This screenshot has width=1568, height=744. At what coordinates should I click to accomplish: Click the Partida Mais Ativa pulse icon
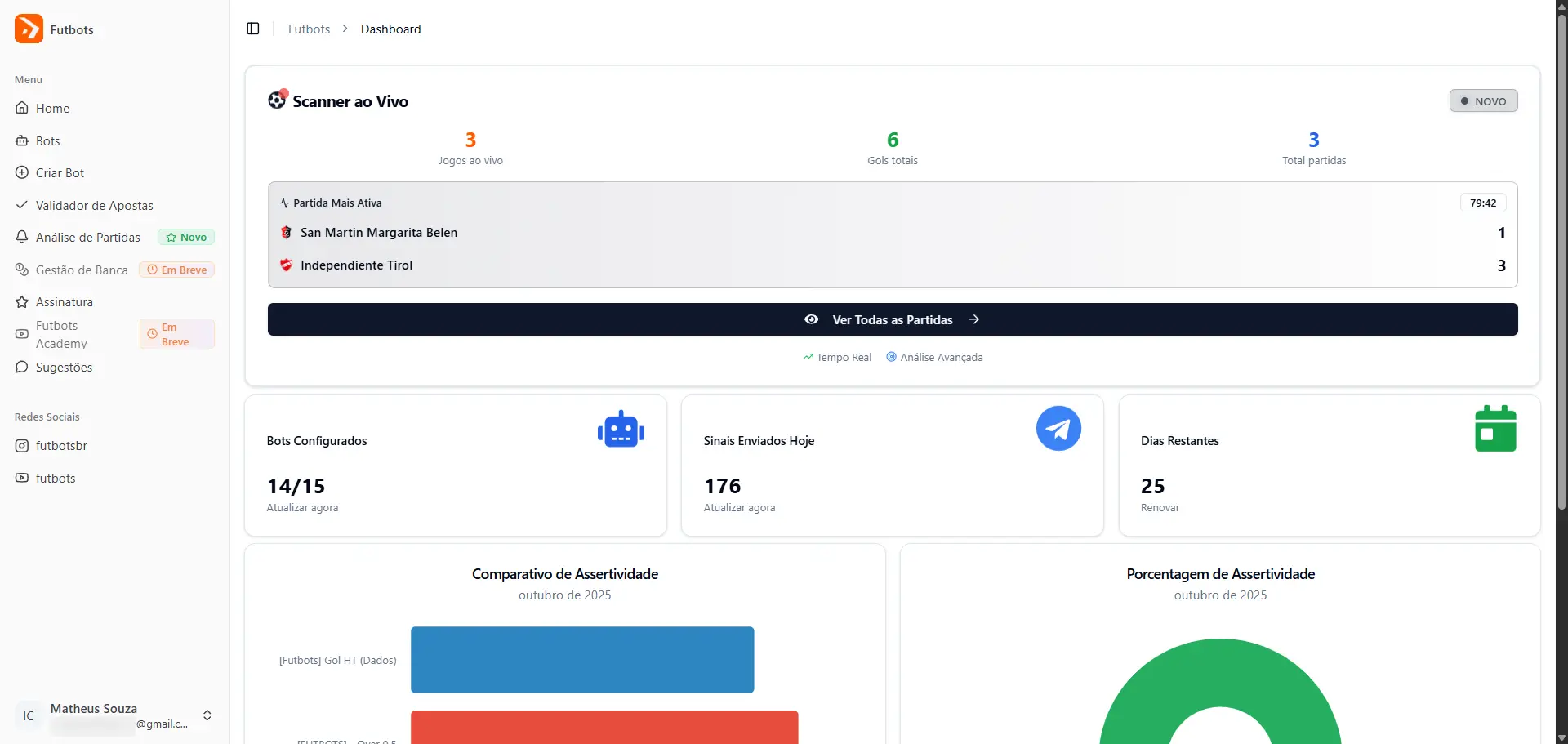[x=284, y=203]
